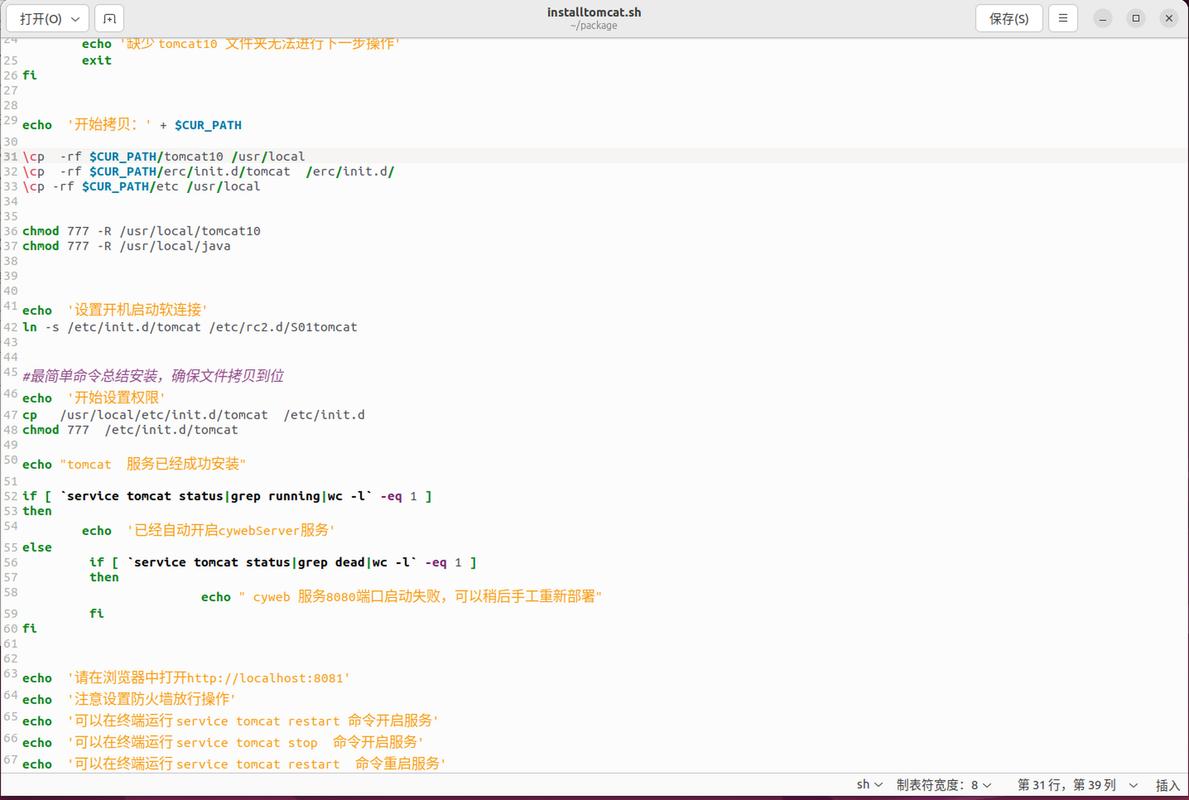Click echo 'service tomcat stop' line
The height and width of the screenshot is (800, 1189).
(223, 742)
